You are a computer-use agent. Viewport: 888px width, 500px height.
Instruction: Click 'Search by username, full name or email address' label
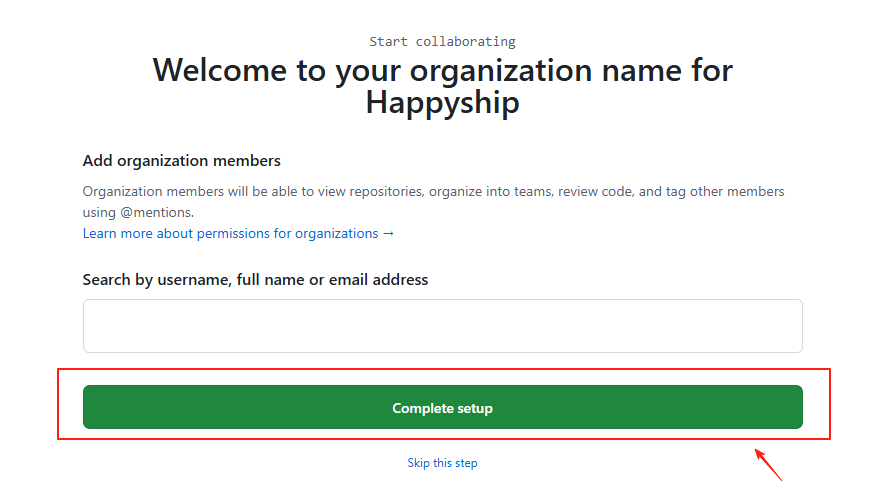255,280
